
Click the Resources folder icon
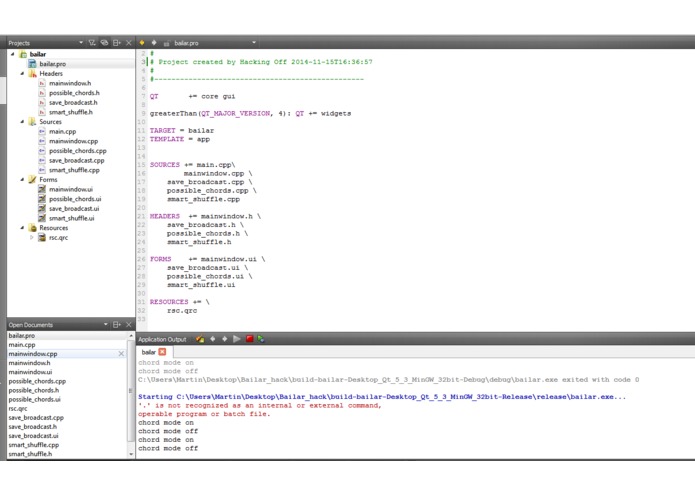click(32, 228)
